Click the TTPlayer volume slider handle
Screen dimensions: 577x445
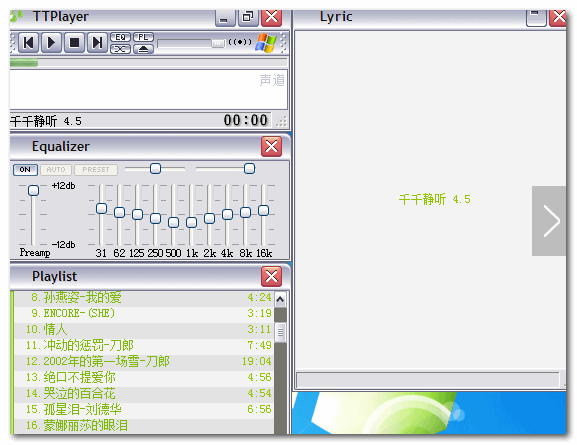(x=217, y=43)
